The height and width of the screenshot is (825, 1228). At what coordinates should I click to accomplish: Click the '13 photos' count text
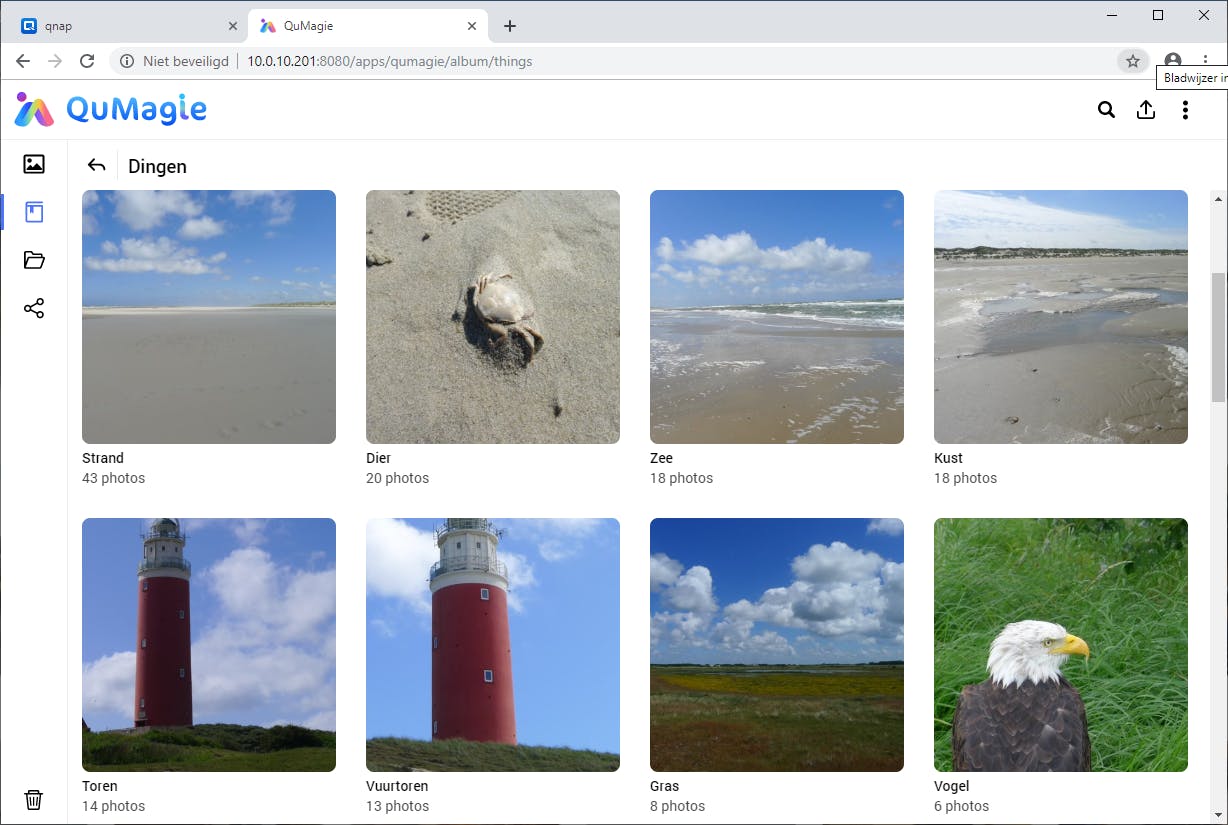point(397,806)
